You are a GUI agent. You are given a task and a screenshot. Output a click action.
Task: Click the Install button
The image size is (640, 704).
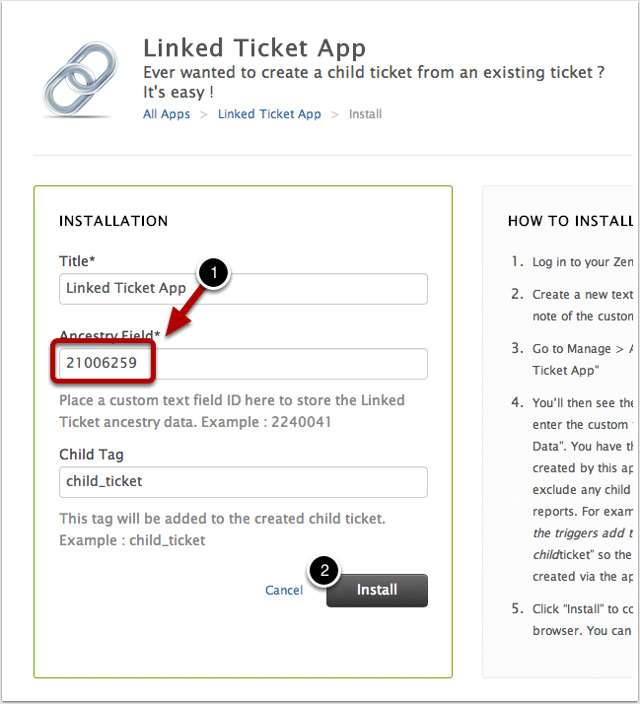click(377, 590)
